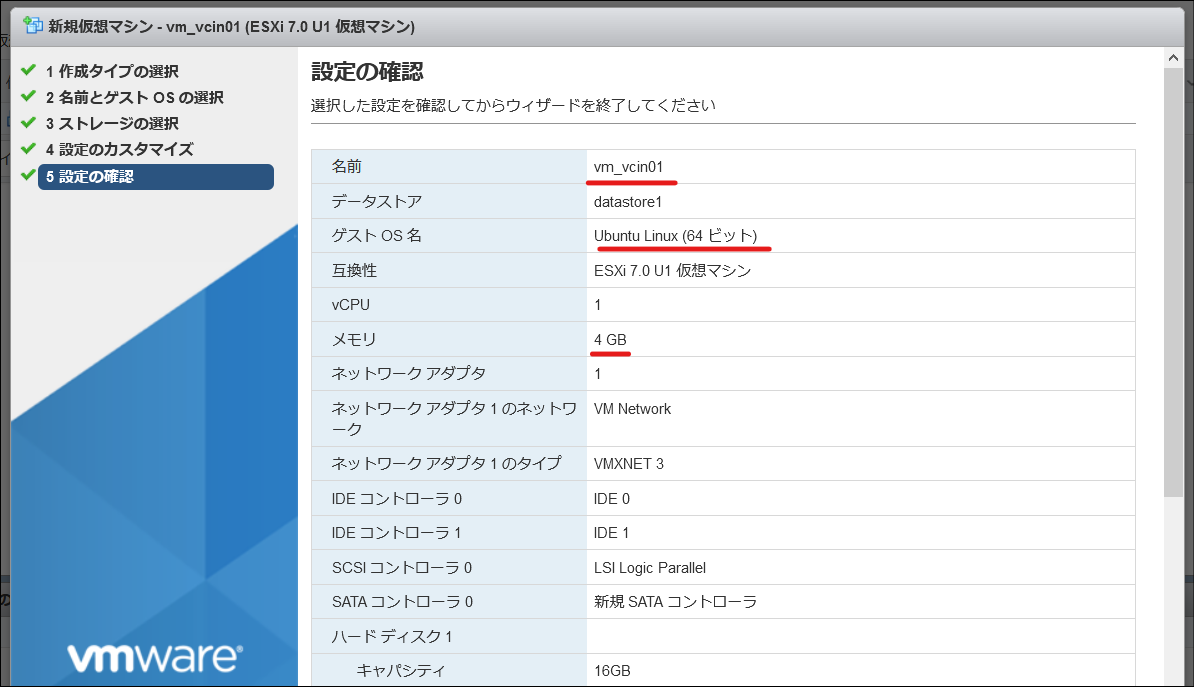The width and height of the screenshot is (1194, 687).
Task: Click the ネットワーク アダプタ 1 のタイプ label
Action: [446, 464]
